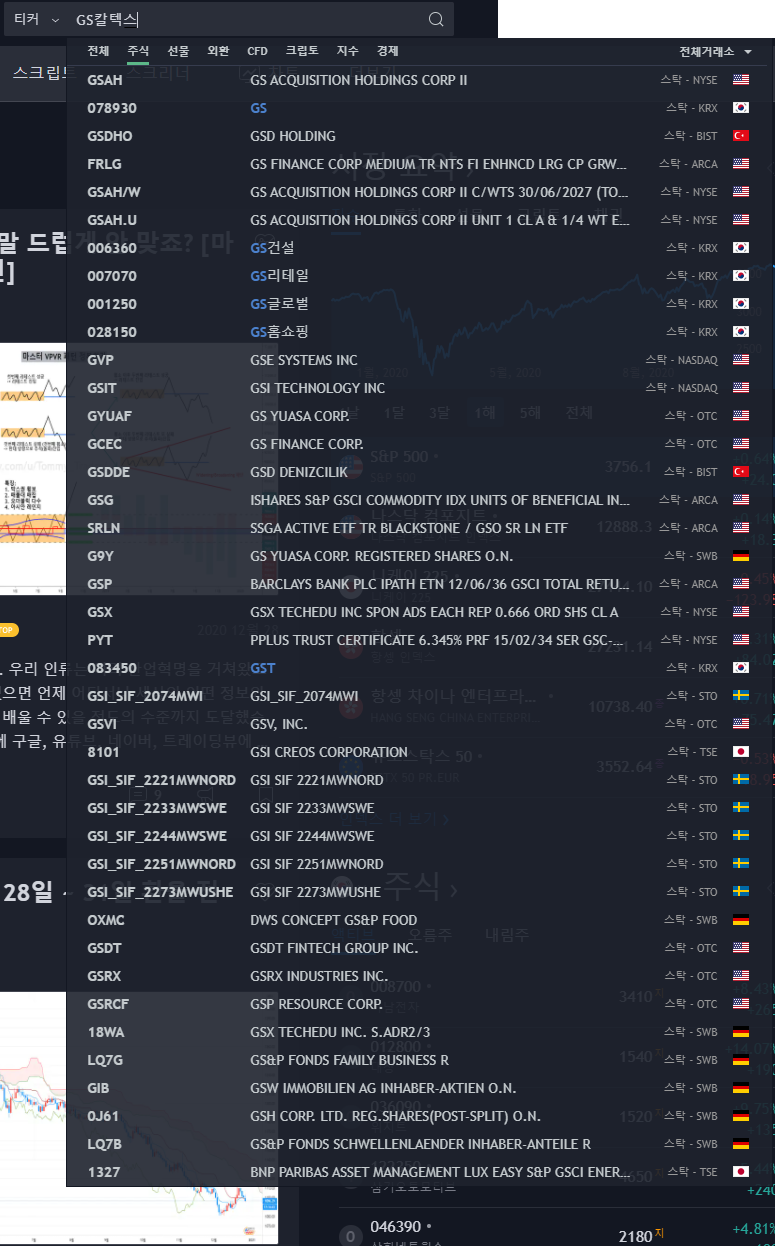
Task: Click the US flag on the GSRX INDUSTRIES row
Action: pos(741,976)
